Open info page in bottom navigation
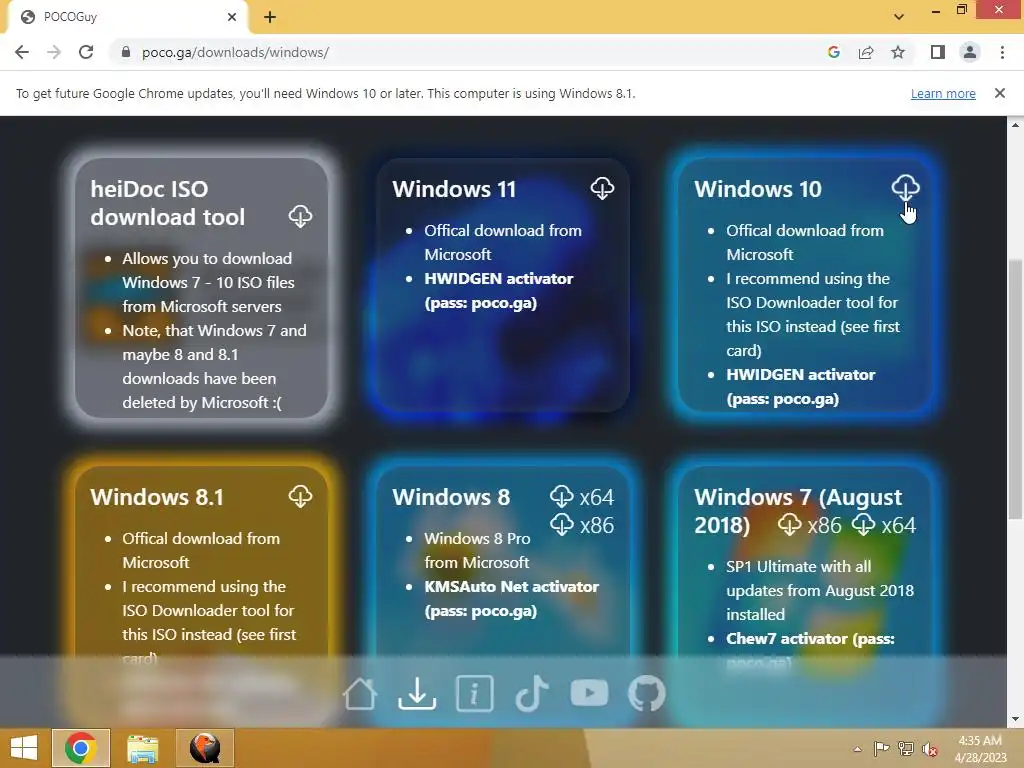 (x=474, y=694)
